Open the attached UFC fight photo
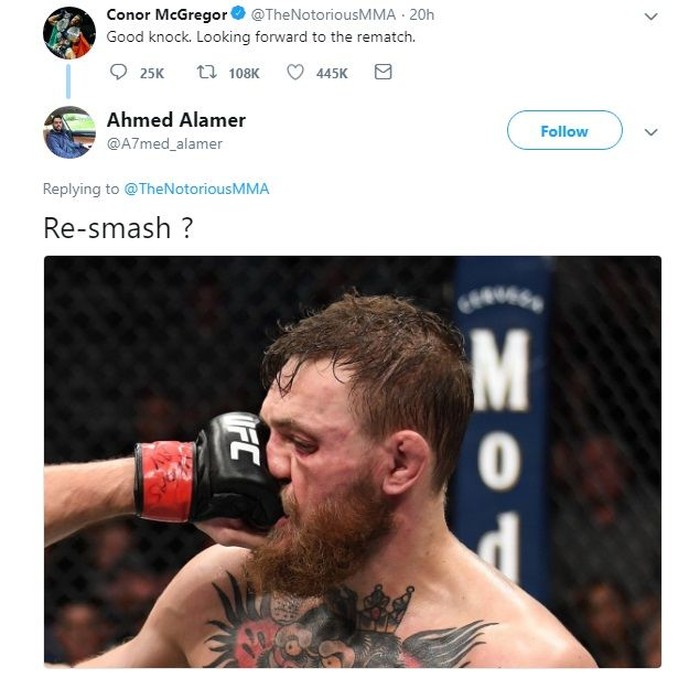Screen dimensions: 700x678 click(x=352, y=462)
